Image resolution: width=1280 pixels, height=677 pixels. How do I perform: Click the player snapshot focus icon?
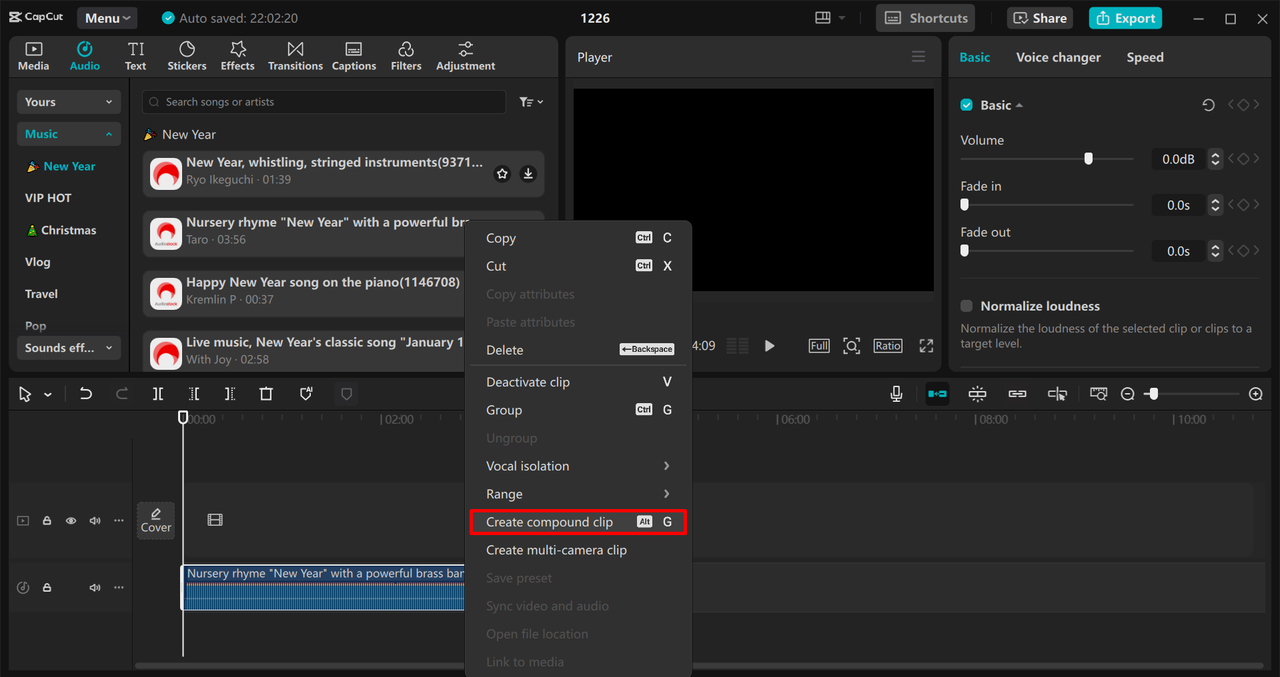(851, 346)
